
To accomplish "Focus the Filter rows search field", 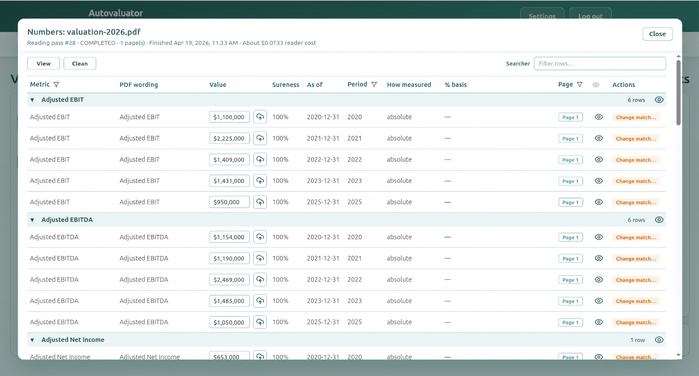I will (x=600, y=63).
